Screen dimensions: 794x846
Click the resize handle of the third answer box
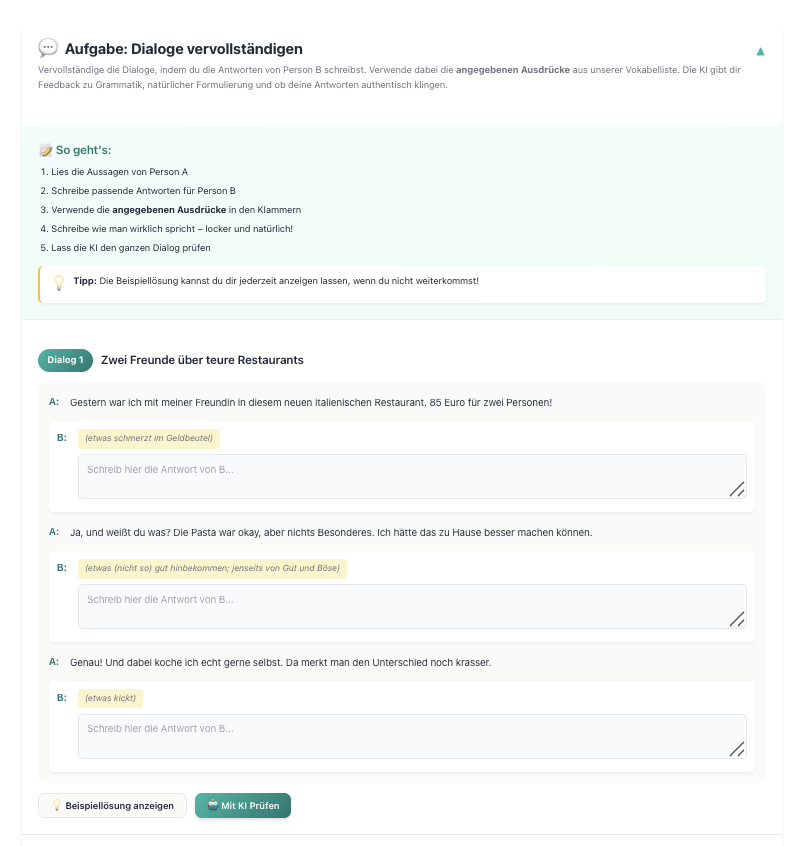tap(737, 749)
